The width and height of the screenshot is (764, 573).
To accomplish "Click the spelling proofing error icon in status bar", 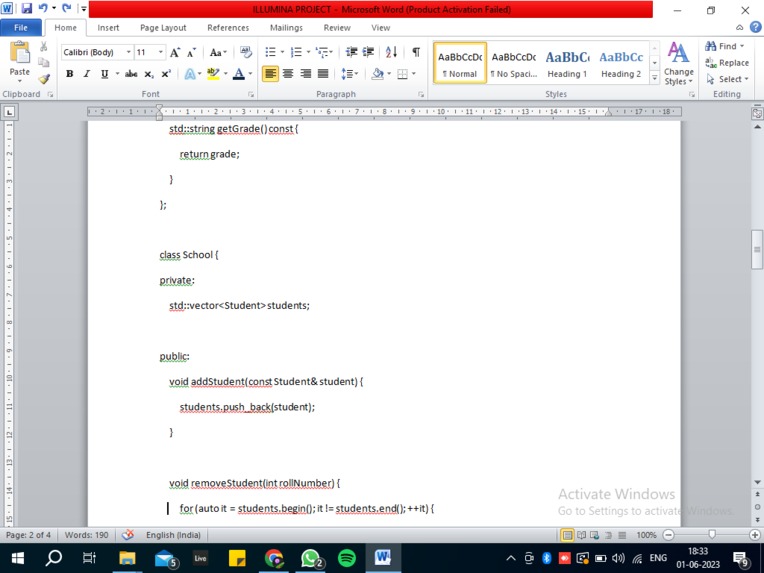I will [x=128, y=535].
